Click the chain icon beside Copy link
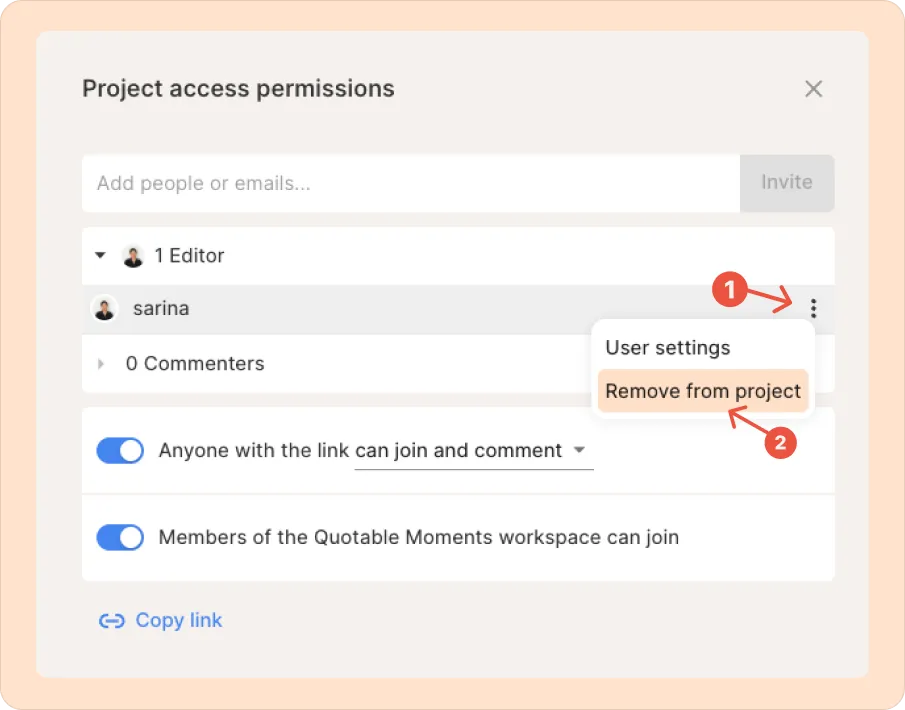 coord(110,621)
